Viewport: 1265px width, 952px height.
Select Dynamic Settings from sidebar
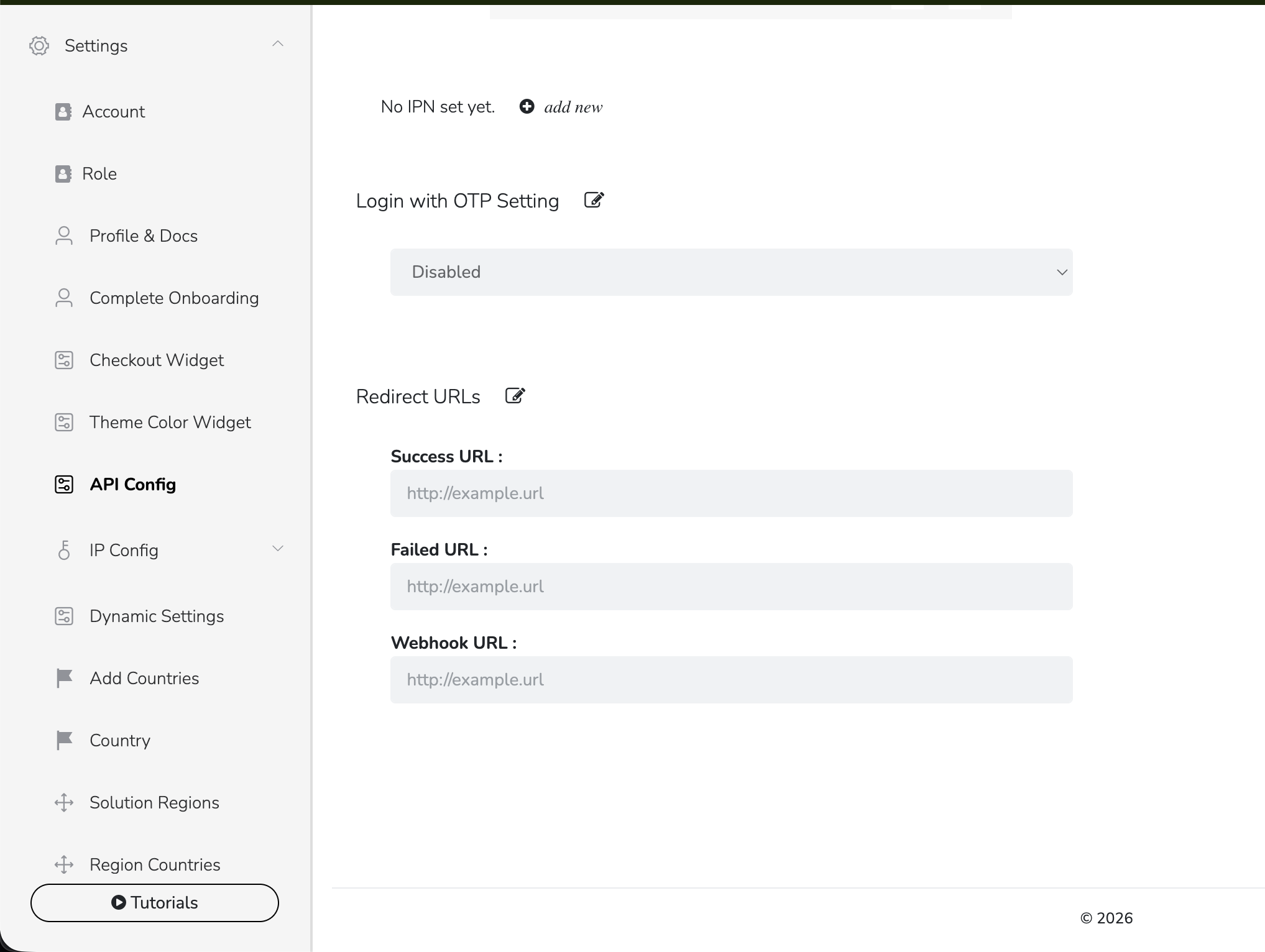(x=157, y=616)
